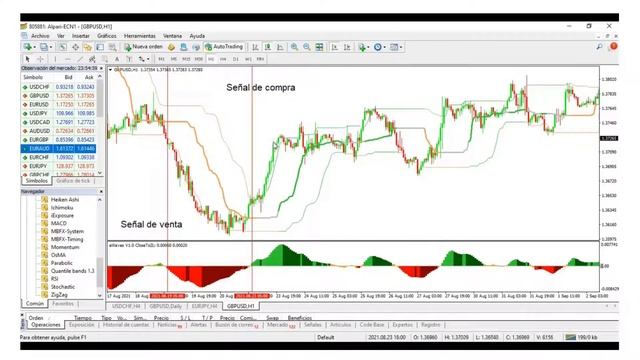Open the Favoritos tab in Navigator

tap(63, 304)
